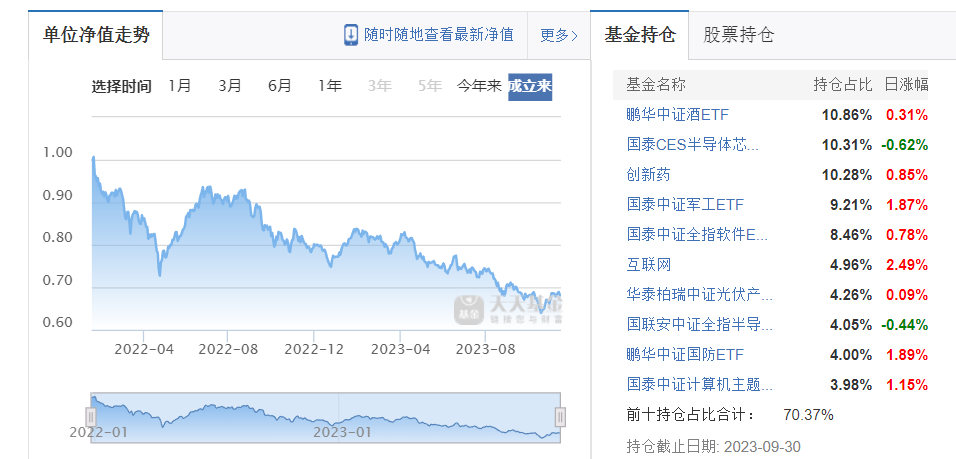Click the 鹏华中证国防ETF fund link
The width and height of the screenshot is (956, 459).
685,354
